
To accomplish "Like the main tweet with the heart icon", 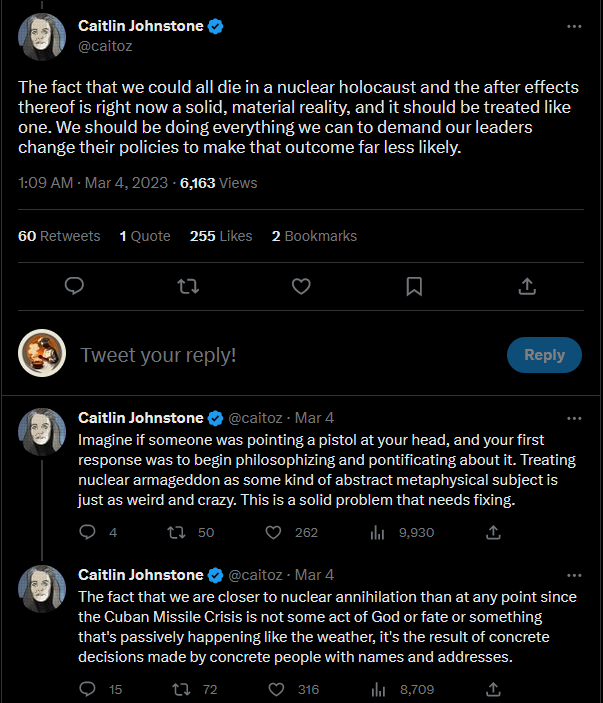I will click(301, 286).
